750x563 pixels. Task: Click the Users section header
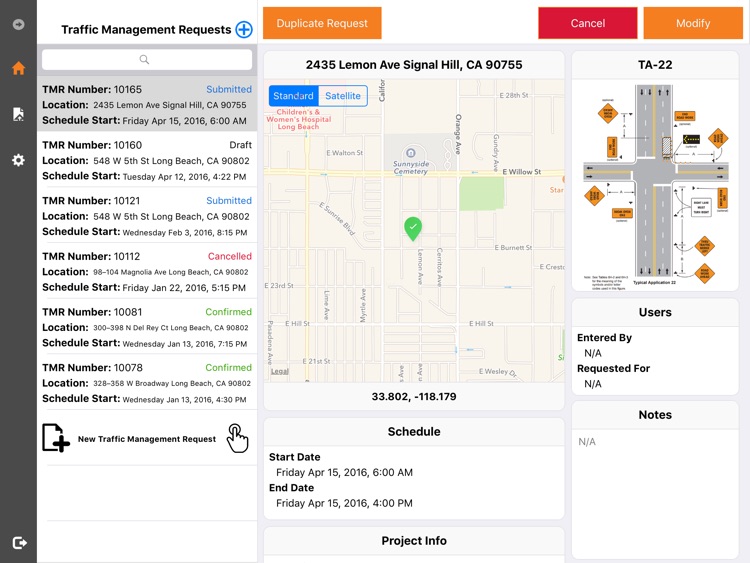point(655,312)
